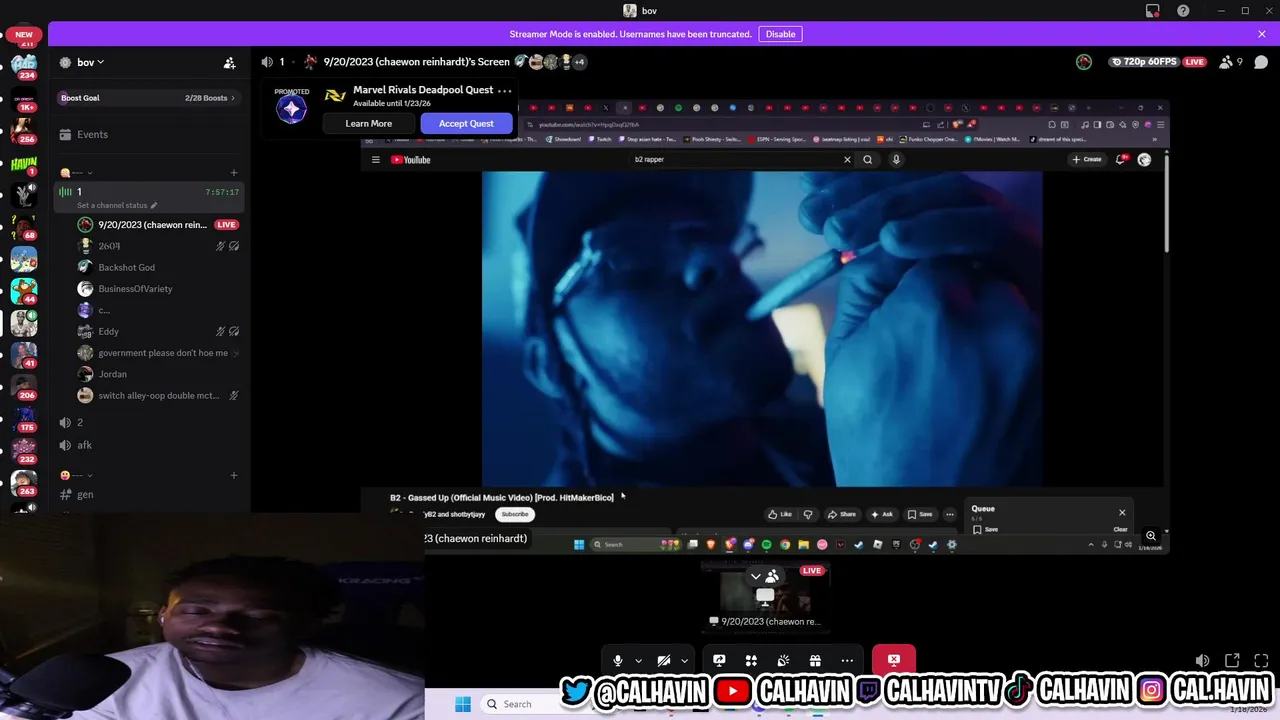
Task: Clear the YouTube search box
Action: coord(847,160)
